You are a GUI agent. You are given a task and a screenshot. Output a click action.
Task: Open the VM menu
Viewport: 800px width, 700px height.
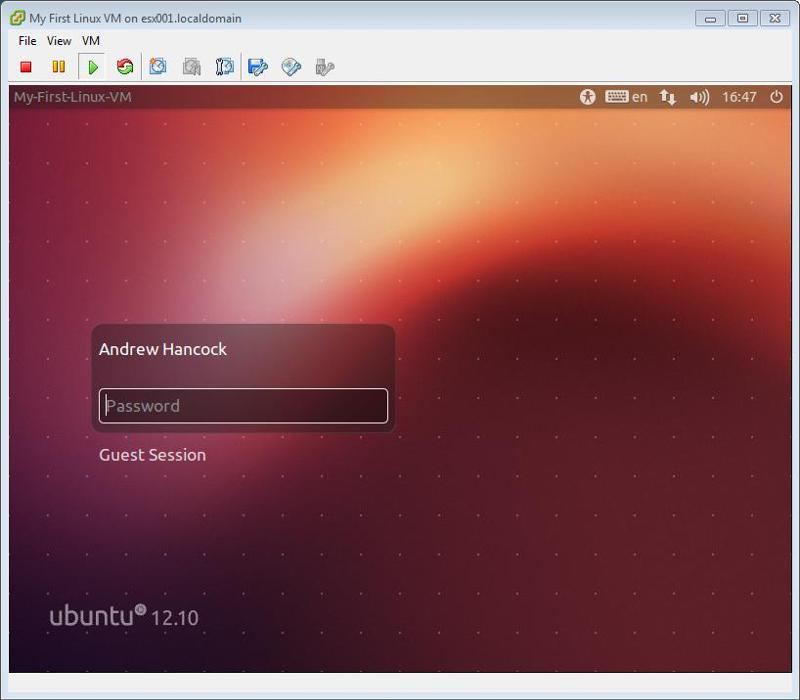(x=89, y=41)
